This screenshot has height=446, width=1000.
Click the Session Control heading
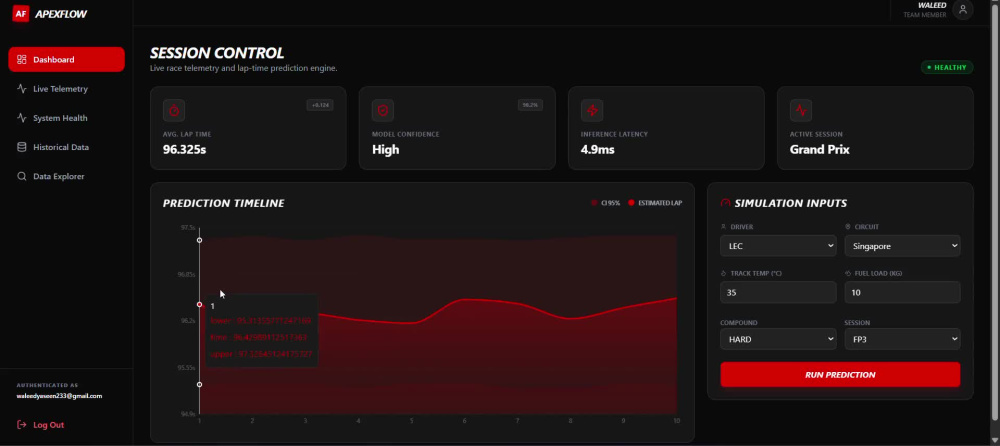217,53
